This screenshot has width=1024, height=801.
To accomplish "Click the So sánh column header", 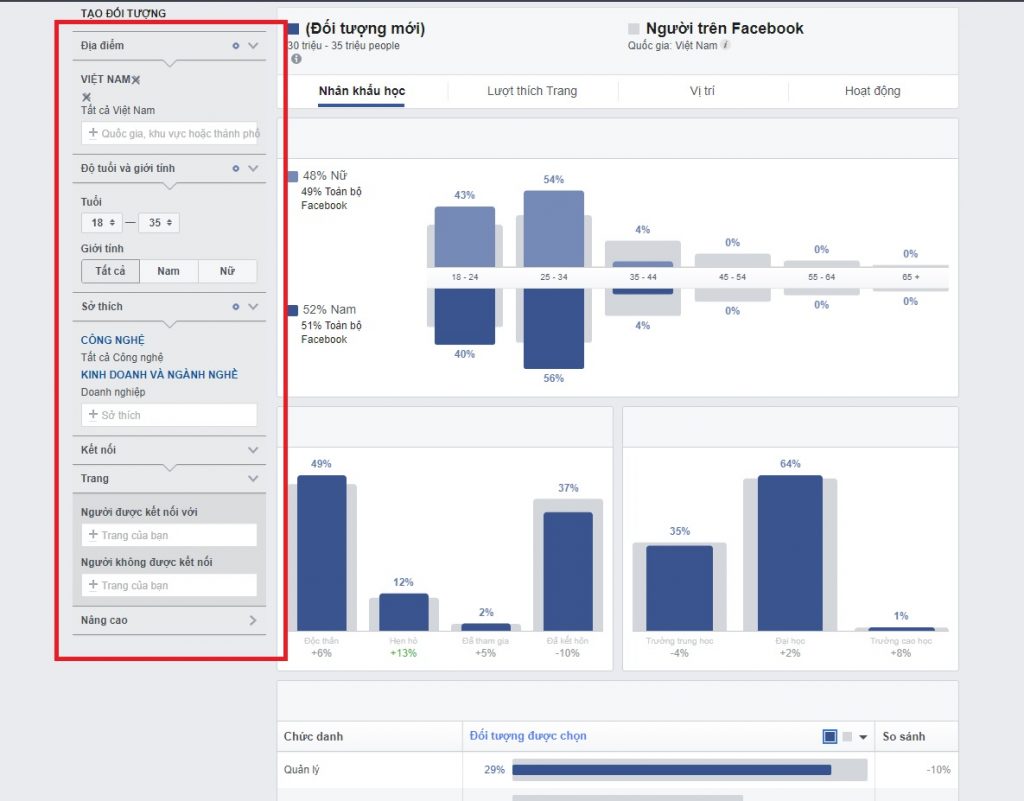I will pyautogui.click(x=904, y=736).
